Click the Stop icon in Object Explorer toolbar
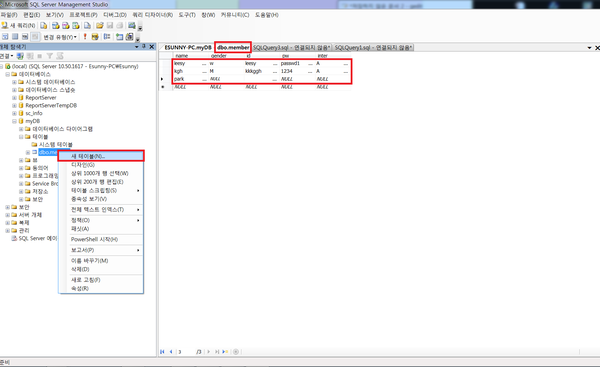The image size is (600, 367). (x=40, y=56)
